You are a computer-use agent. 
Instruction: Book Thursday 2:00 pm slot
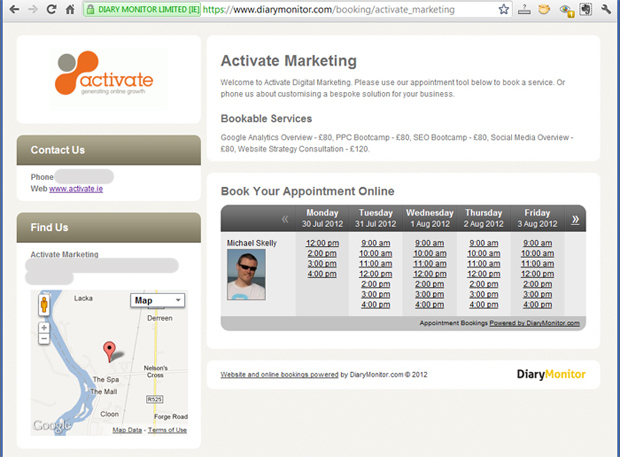484,284
